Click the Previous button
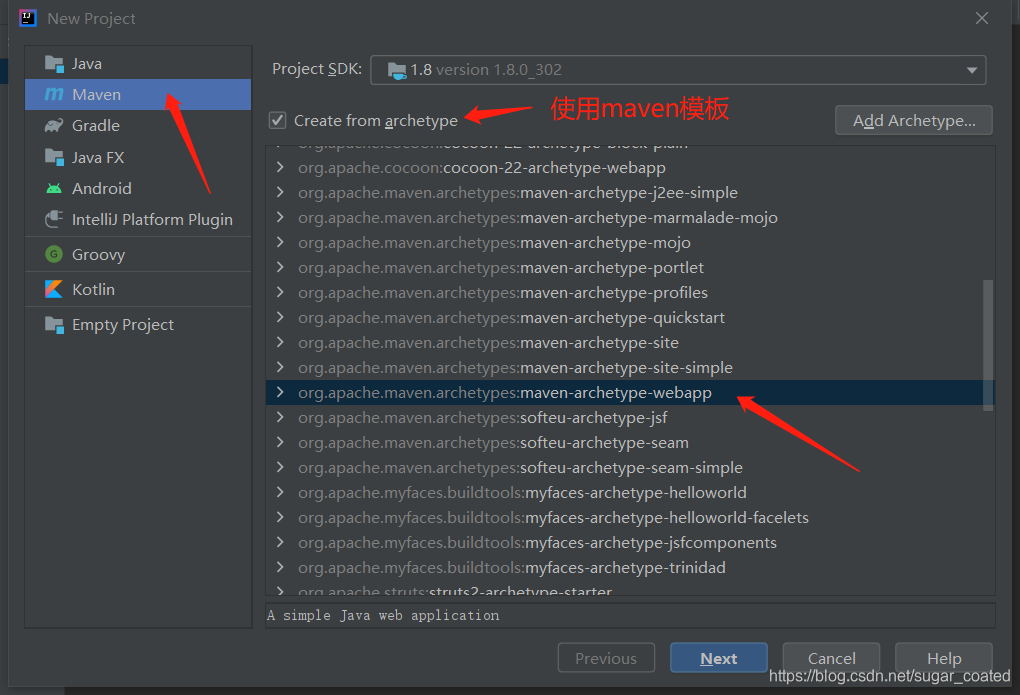Viewport: 1020px width, 695px height. (606, 658)
